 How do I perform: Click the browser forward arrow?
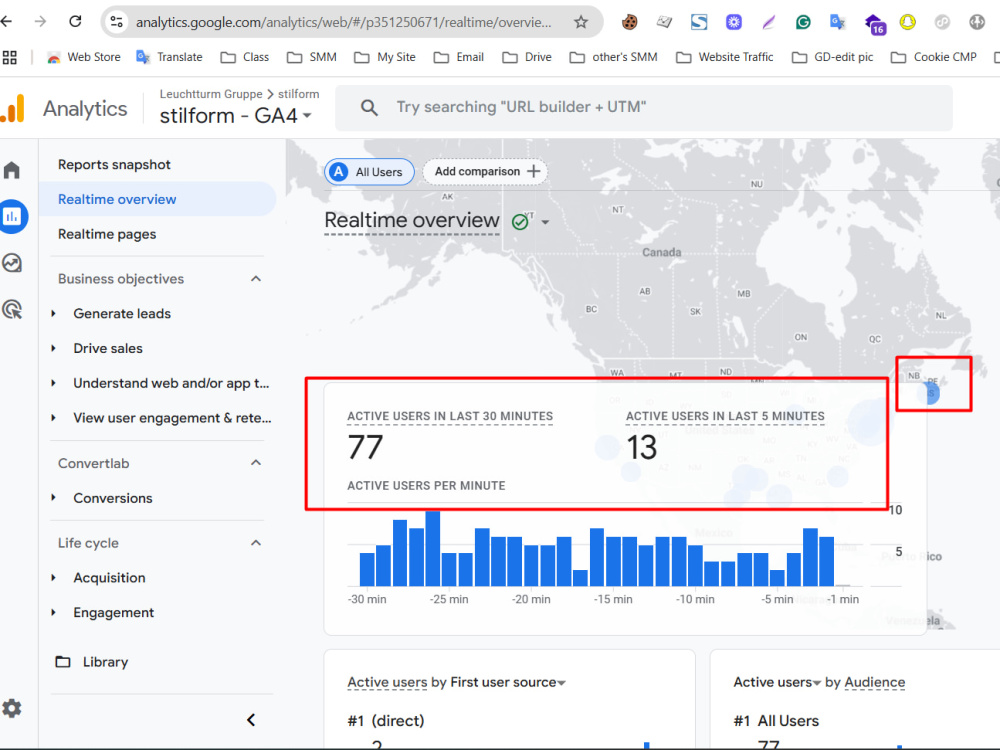[x=40, y=22]
